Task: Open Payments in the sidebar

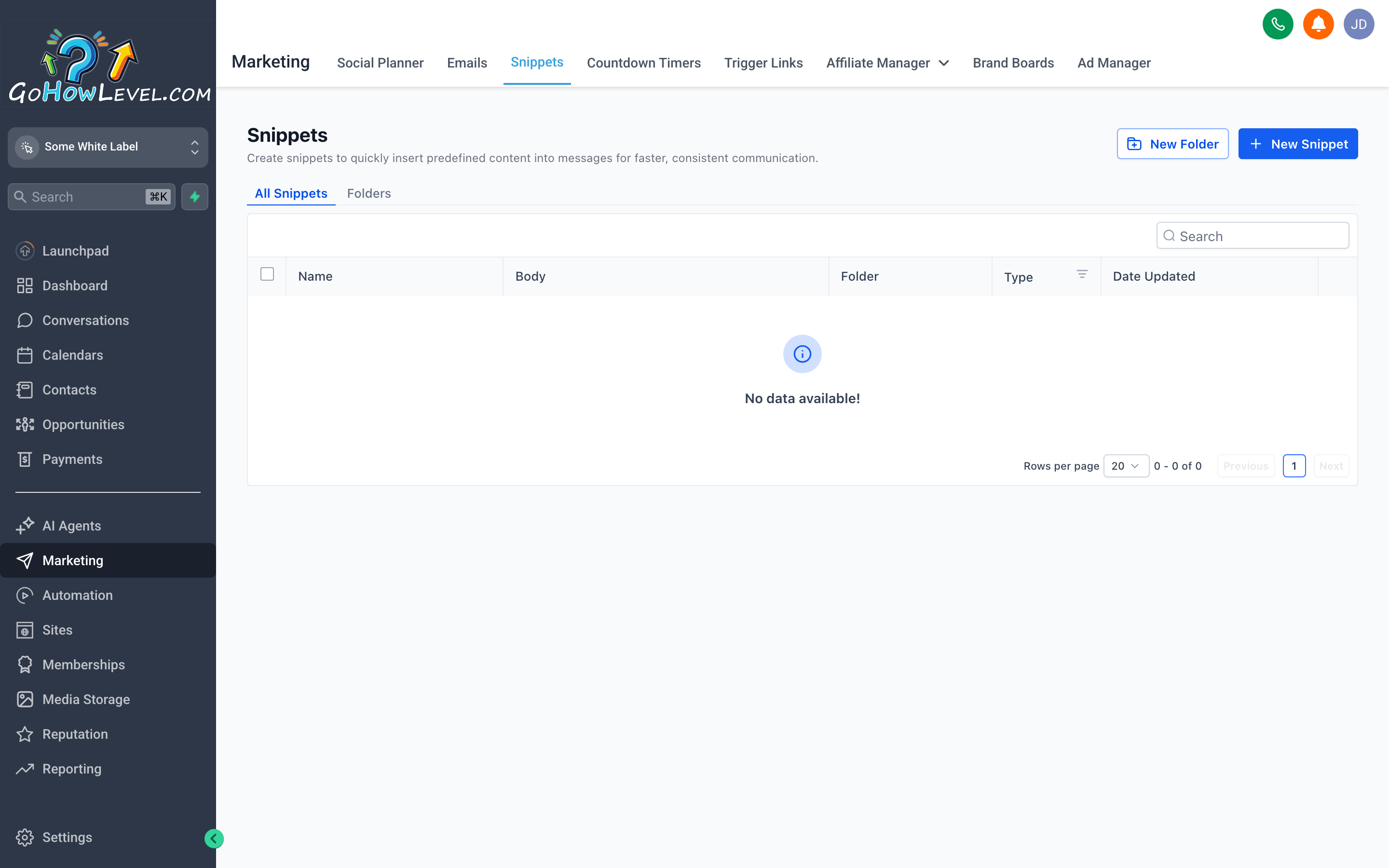Action: click(x=108, y=459)
